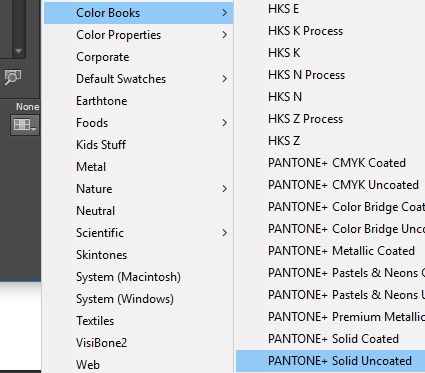Select PANTONE+ Solid Coated
The height and width of the screenshot is (373, 425).
tap(330, 339)
